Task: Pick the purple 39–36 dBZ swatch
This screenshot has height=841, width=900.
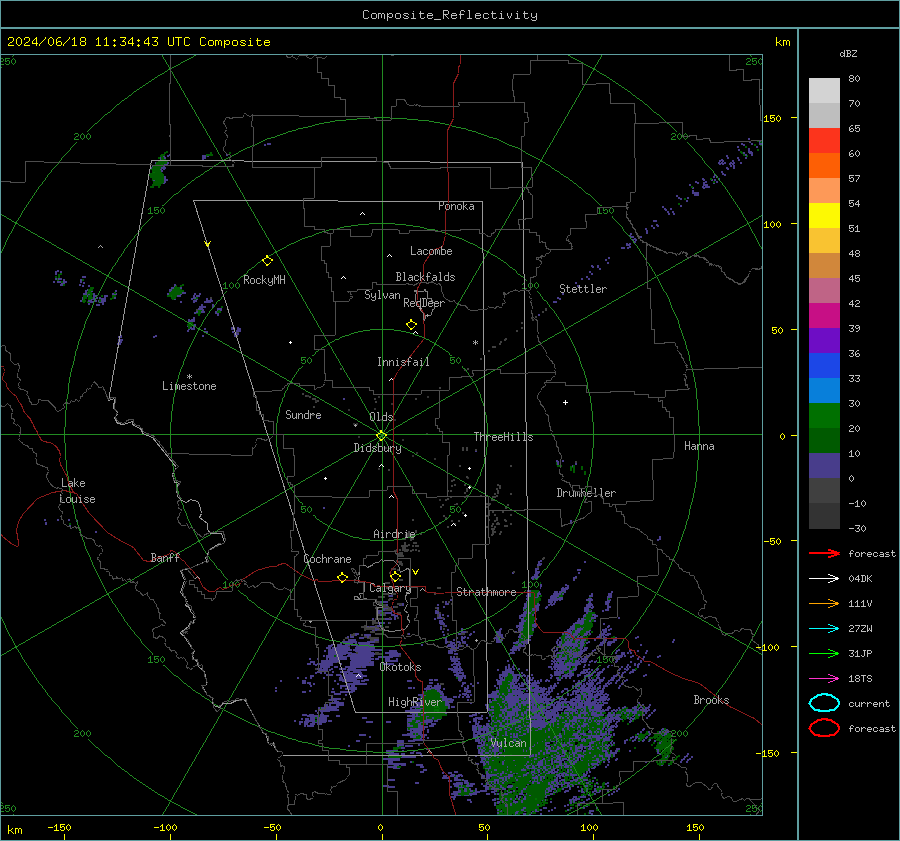Action: (824, 340)
